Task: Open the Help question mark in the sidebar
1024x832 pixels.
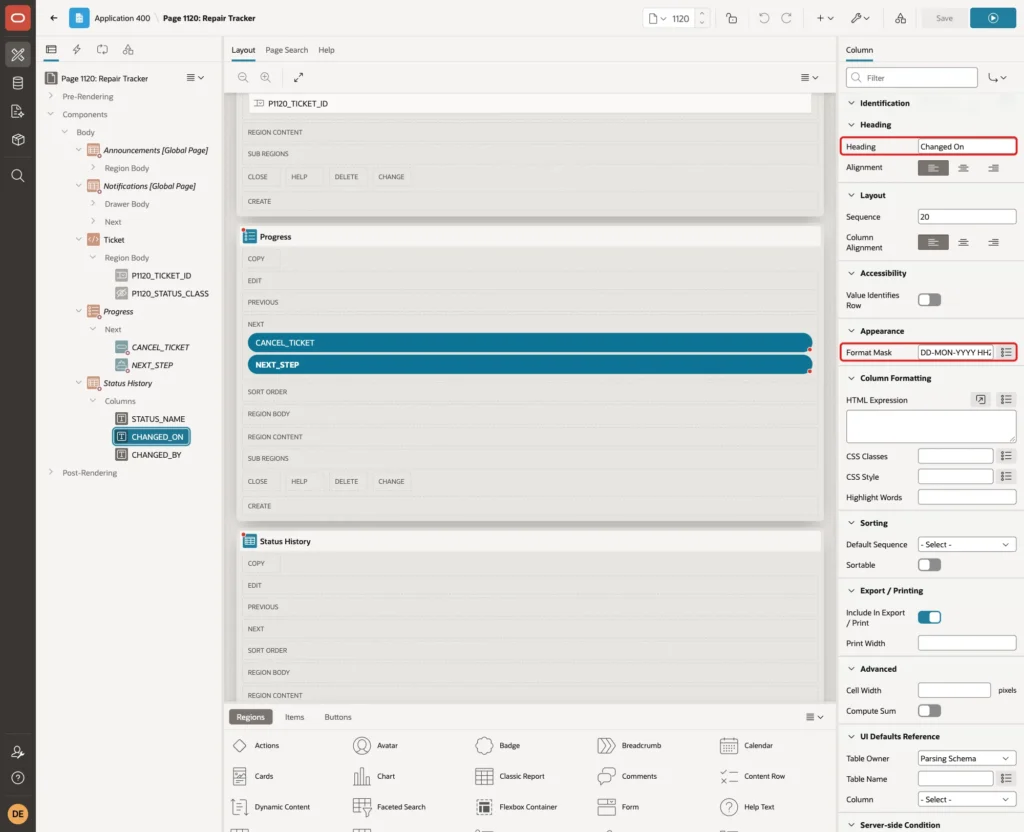Action: [x=18, y=778]
